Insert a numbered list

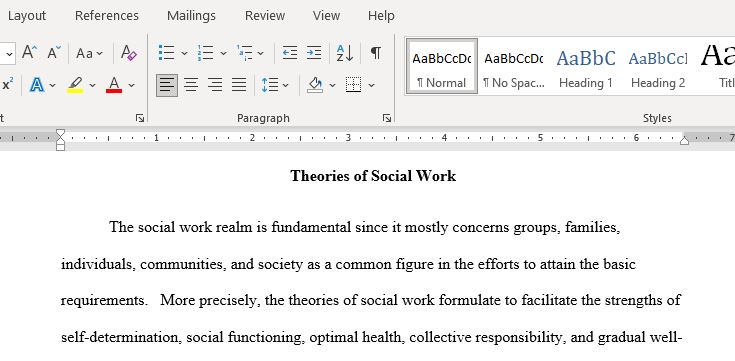(206, 53)
